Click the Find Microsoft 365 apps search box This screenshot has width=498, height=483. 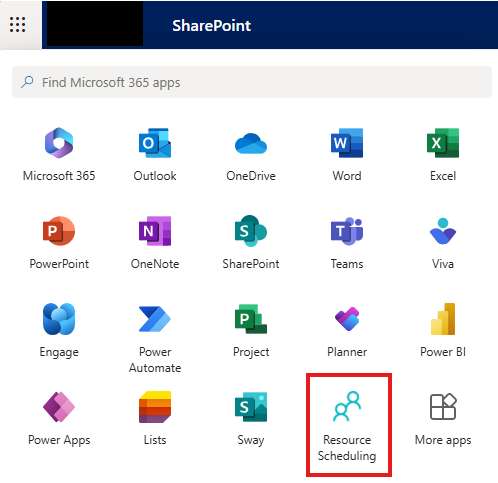click(252, 82)
